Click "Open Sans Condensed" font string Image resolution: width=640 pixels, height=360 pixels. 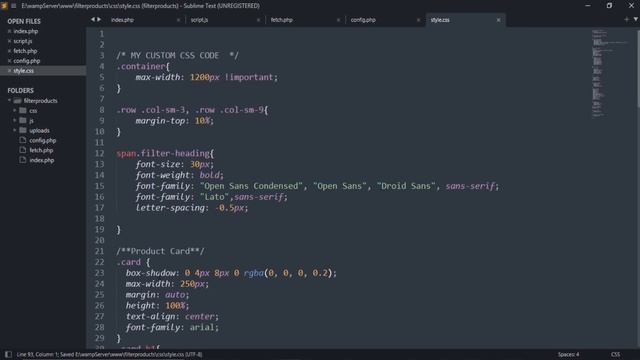251,186
